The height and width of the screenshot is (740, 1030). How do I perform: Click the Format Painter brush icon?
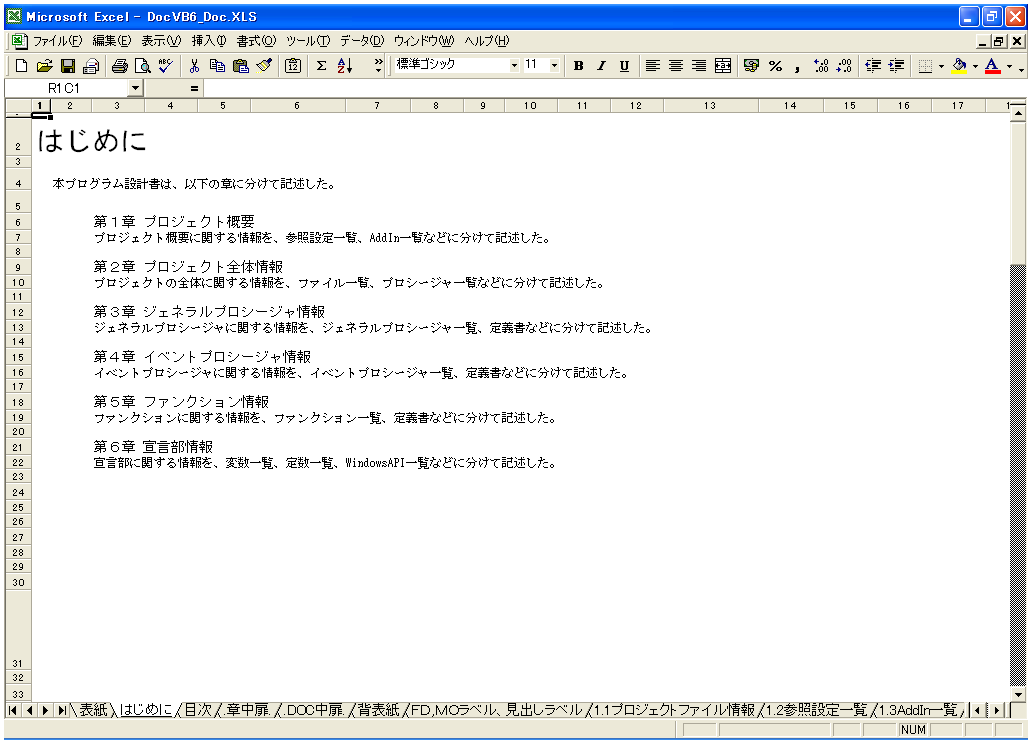click(x=264, y=66)
